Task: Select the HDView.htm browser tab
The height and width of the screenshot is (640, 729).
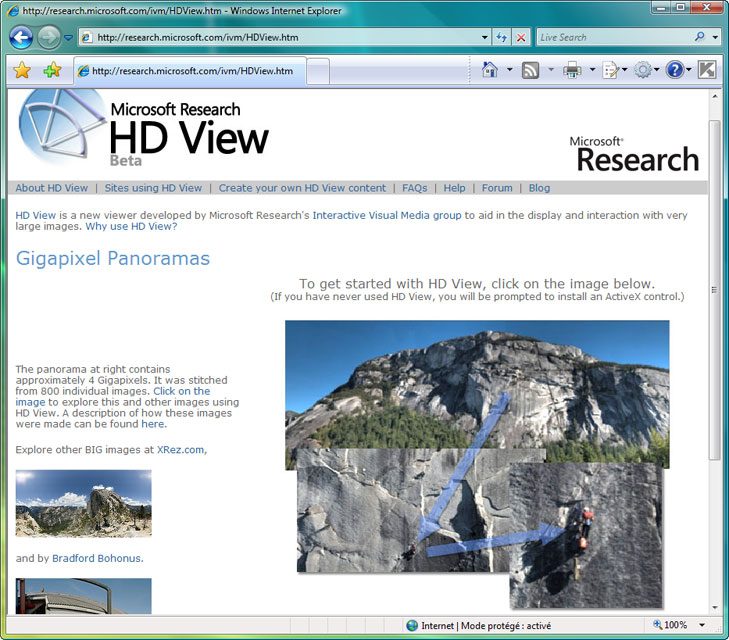Action: pos(190,71)
